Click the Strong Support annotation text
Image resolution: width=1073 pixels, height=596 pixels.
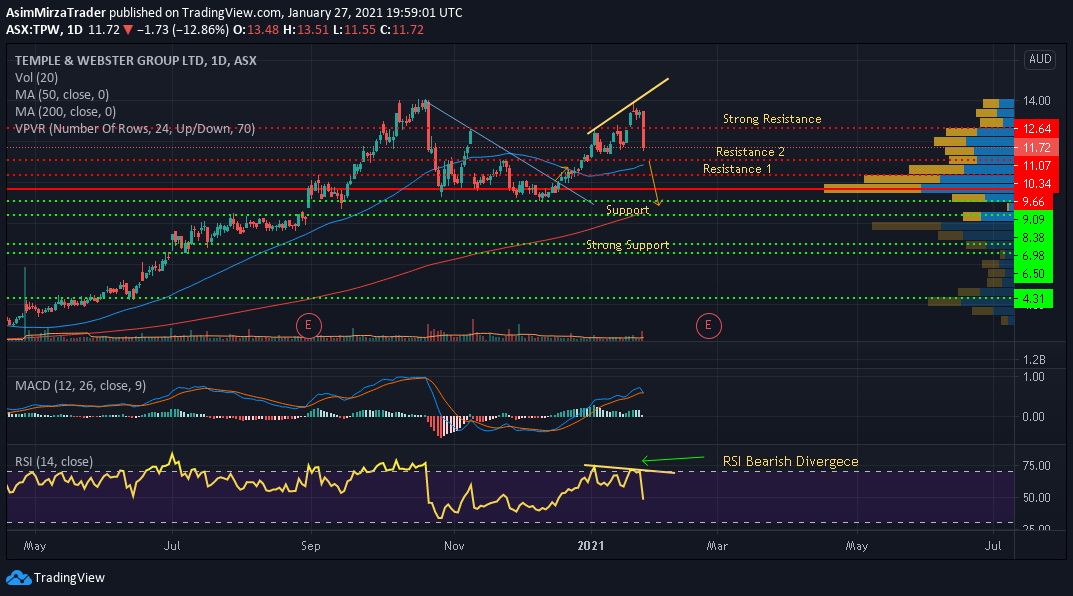628,245
